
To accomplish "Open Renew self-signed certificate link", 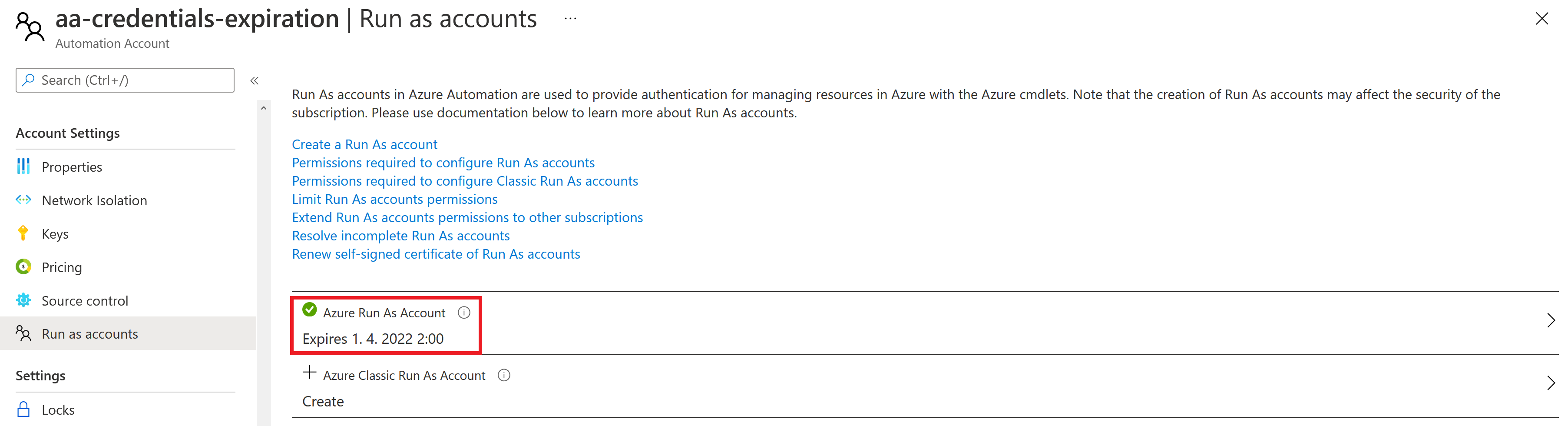I will [x=436, y=254].
